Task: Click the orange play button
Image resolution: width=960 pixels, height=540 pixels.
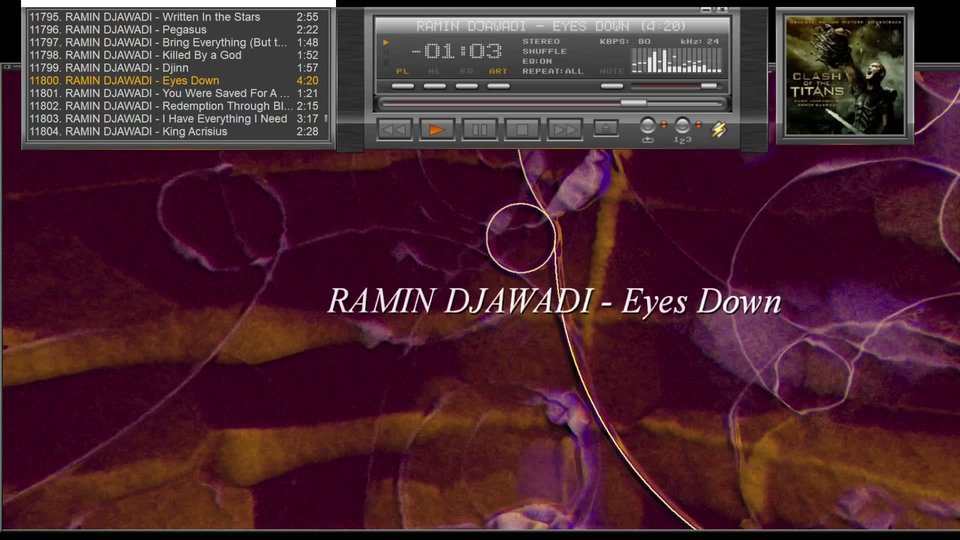Action: click(437, 129)
